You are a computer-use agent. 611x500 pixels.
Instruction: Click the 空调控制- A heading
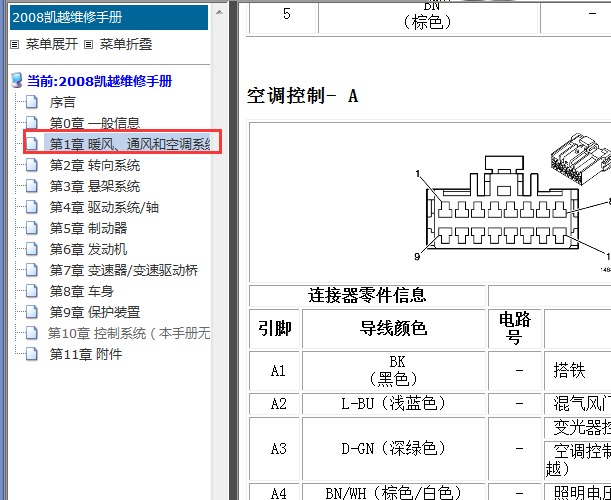point(302,95)
